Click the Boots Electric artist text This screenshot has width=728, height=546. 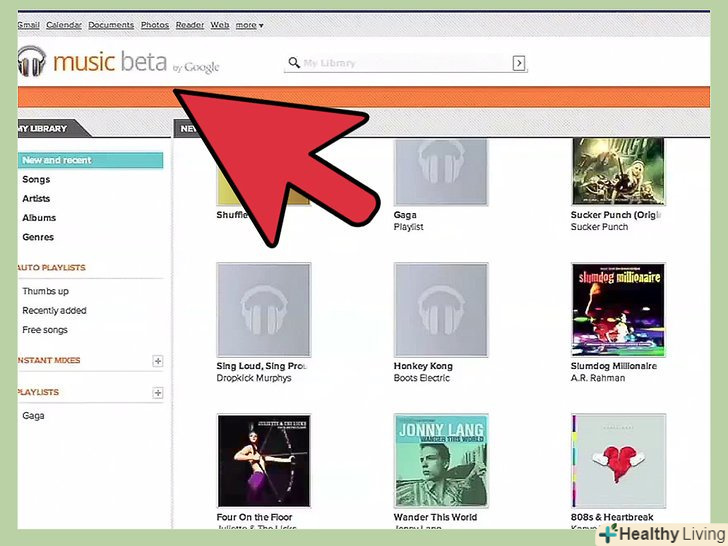[422, 378]
